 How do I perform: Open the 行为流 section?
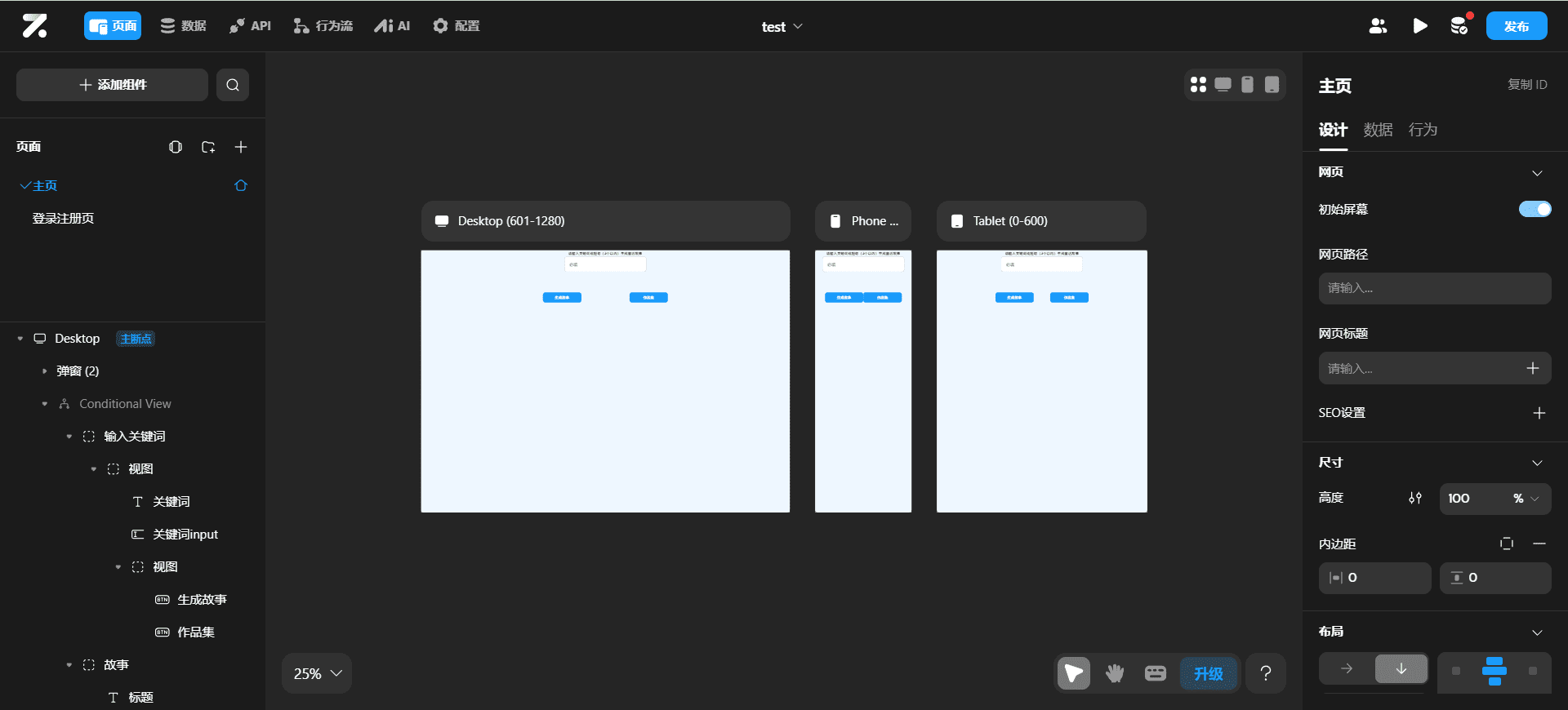click(323, 26)
